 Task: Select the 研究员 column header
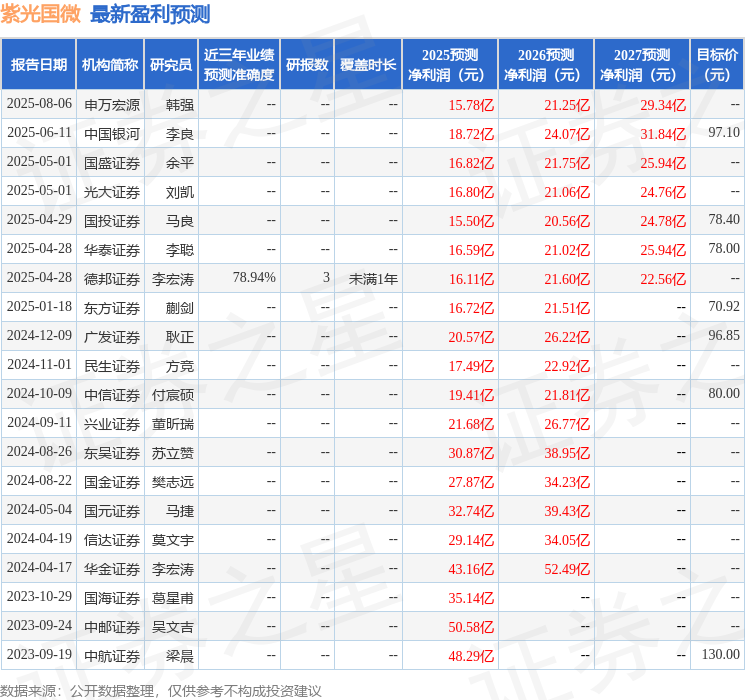point(171,65)
